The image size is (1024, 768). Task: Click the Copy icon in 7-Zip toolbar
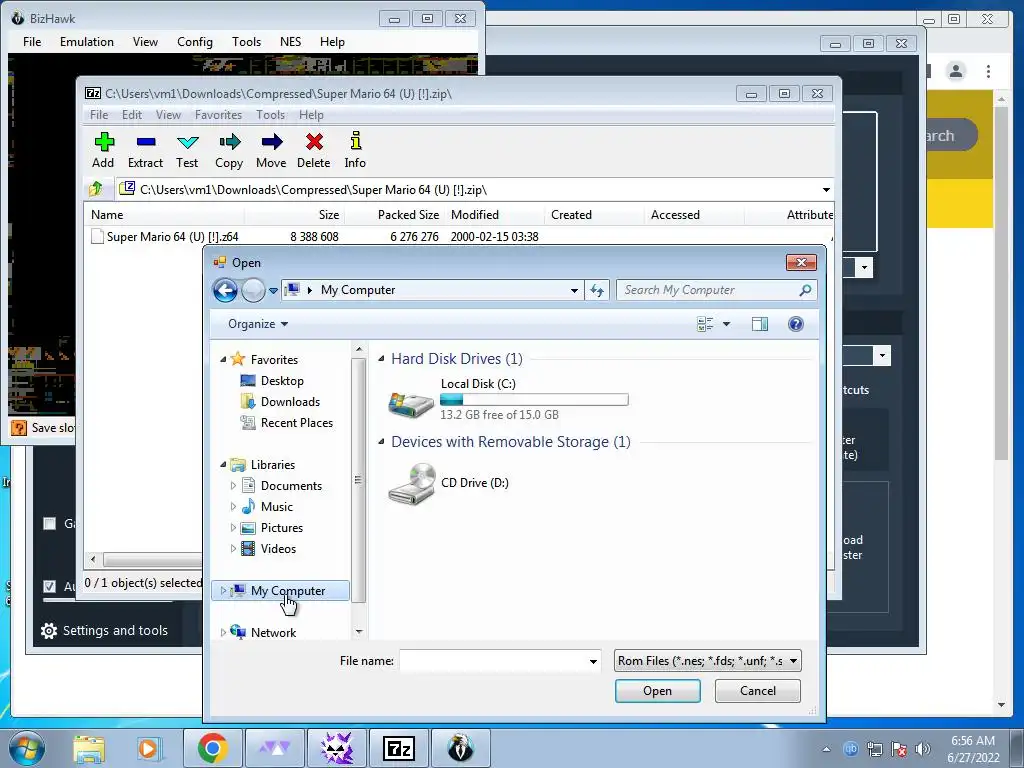pyautogui.click(x=229, y=142)
